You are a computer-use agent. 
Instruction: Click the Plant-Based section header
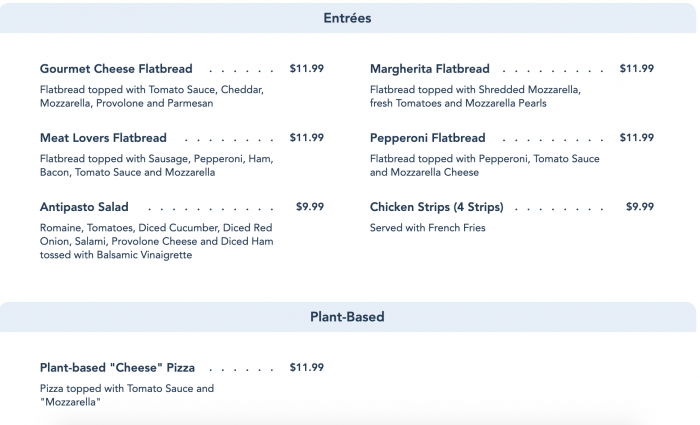click(x=347, y=317)
